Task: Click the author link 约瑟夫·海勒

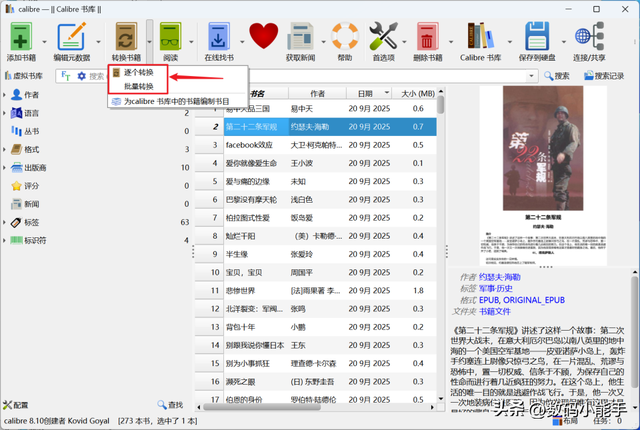Action: 500,277
